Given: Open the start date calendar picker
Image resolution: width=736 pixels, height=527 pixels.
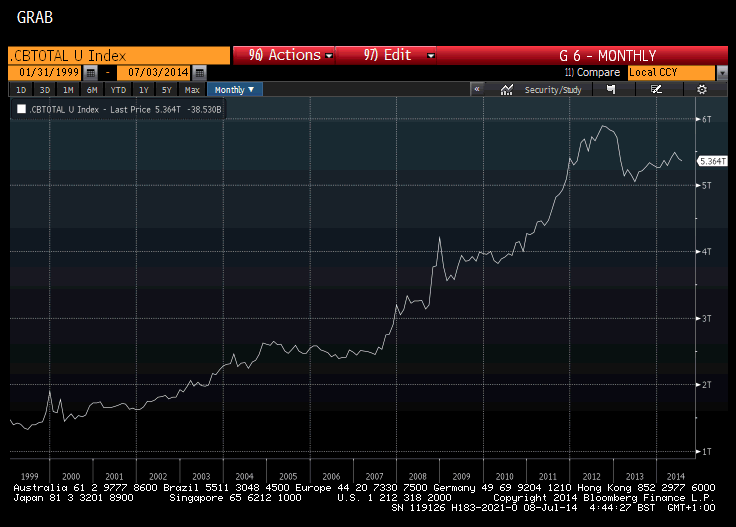Looking at the screenshot, I should pos(91,73).
